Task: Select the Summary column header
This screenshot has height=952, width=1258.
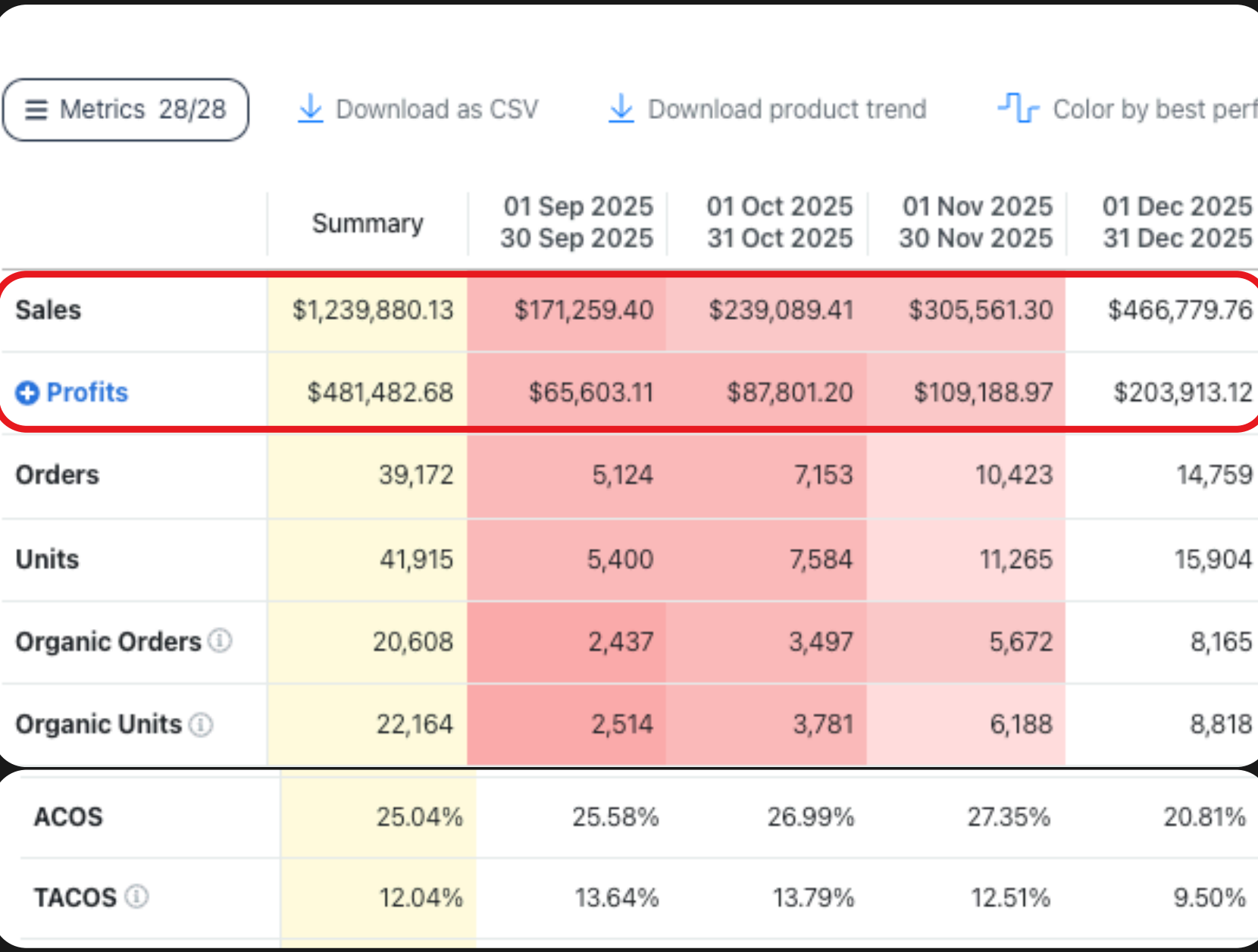Action: (x=368, y=224)
